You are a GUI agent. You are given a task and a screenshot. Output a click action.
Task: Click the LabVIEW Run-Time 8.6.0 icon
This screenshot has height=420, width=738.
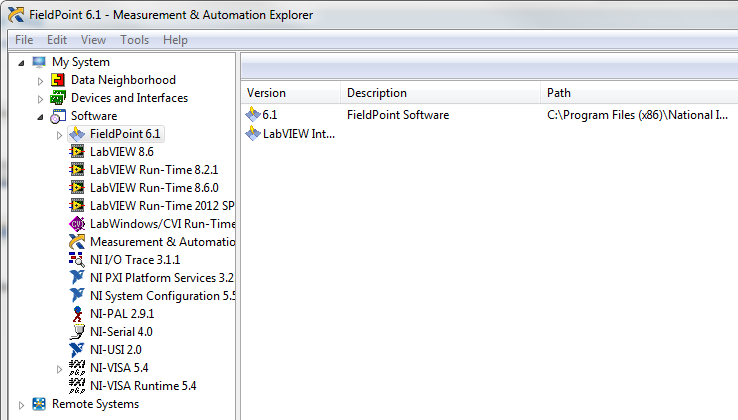click(77, 187)
